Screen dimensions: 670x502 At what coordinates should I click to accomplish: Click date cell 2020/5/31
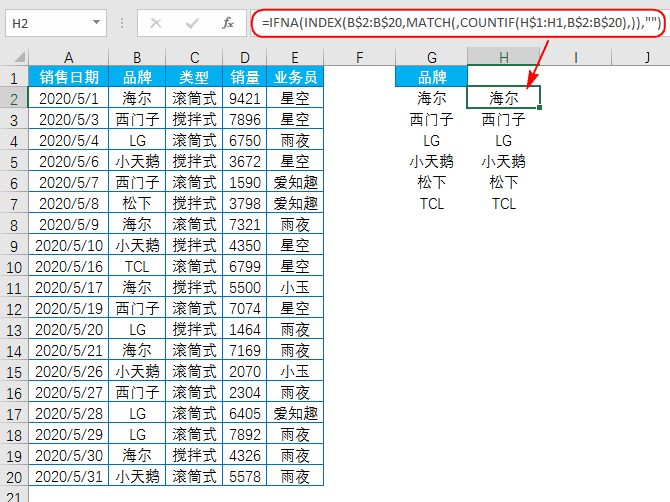[x=69, y=476]
